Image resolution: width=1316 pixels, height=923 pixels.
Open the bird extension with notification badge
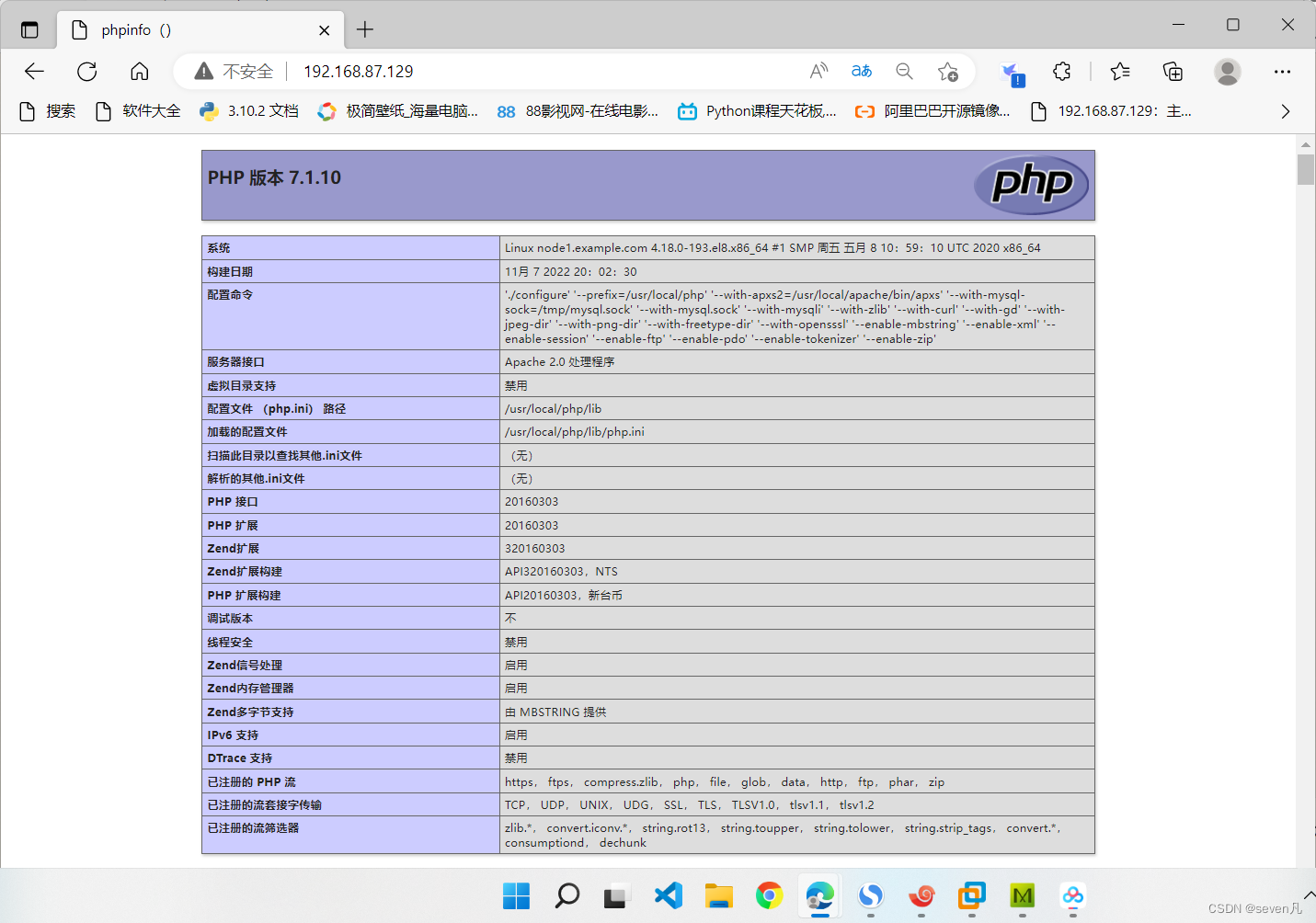tap(1012, 73)
